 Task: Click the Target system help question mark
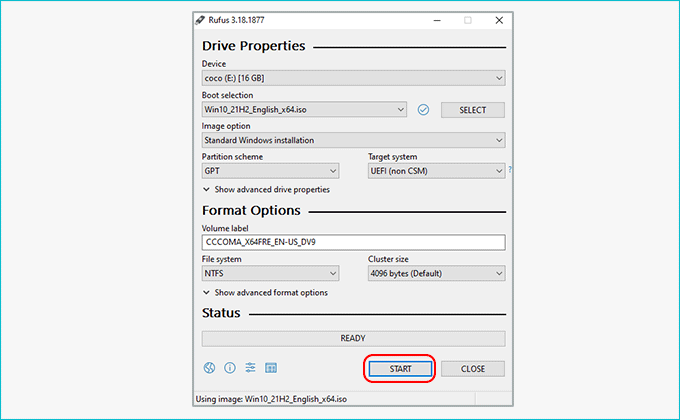510,169
